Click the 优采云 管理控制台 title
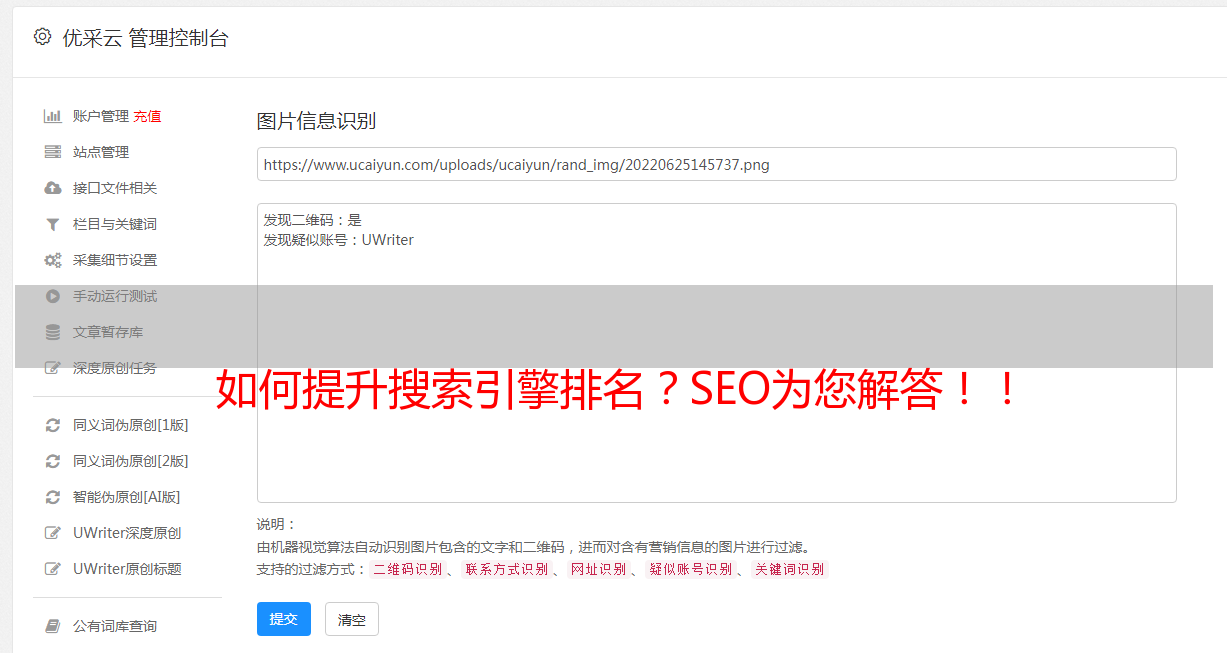Screen dimensions: 1227x653 [x=145, y=38]
